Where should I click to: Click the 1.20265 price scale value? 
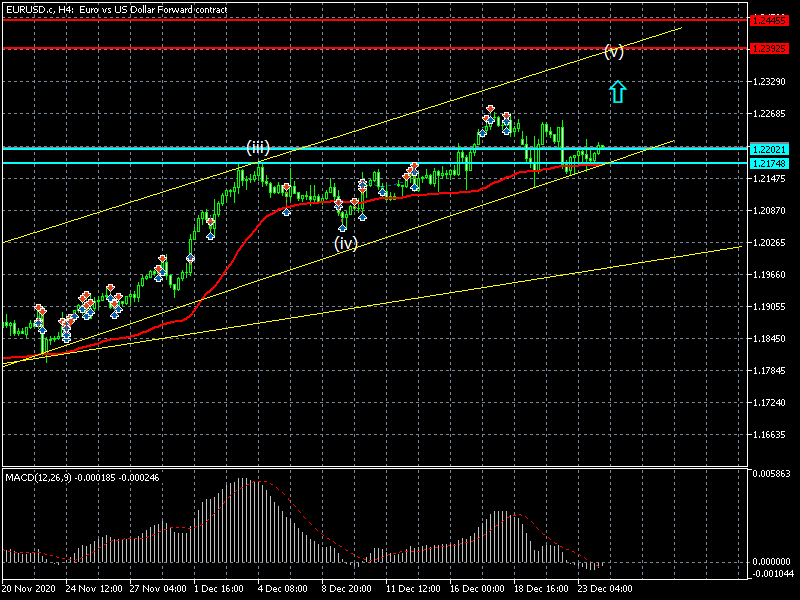point(770,243)
